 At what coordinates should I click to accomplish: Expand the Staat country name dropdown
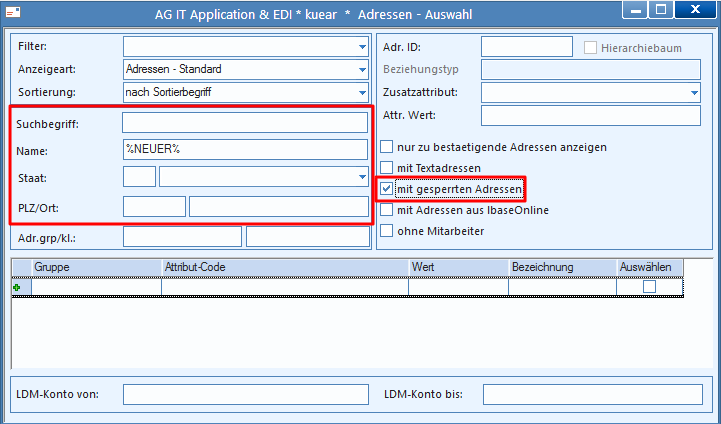point(362,177)
